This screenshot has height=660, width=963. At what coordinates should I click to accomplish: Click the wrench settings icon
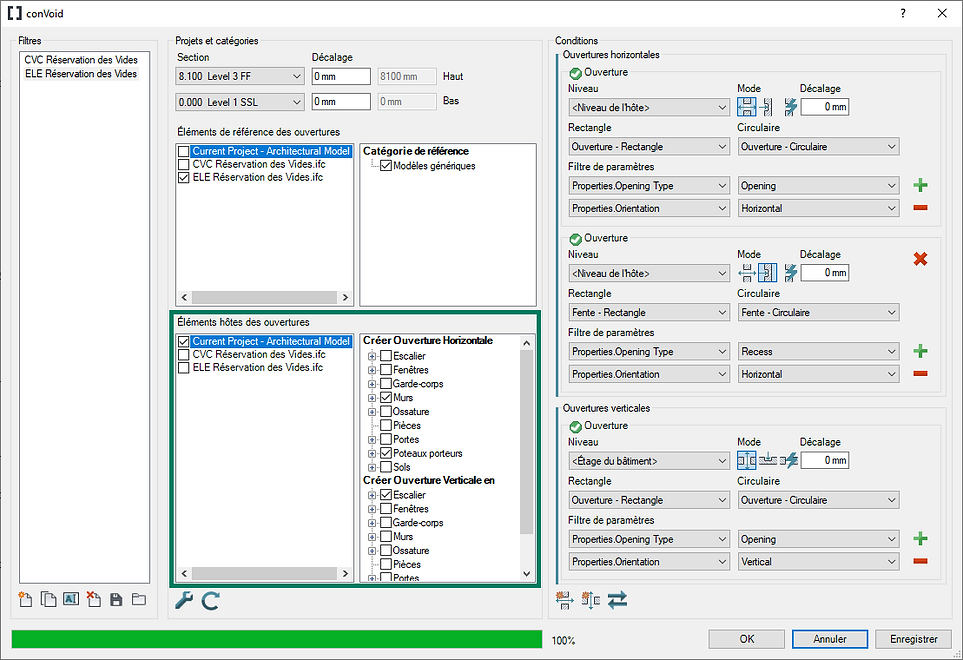[184, 600]
